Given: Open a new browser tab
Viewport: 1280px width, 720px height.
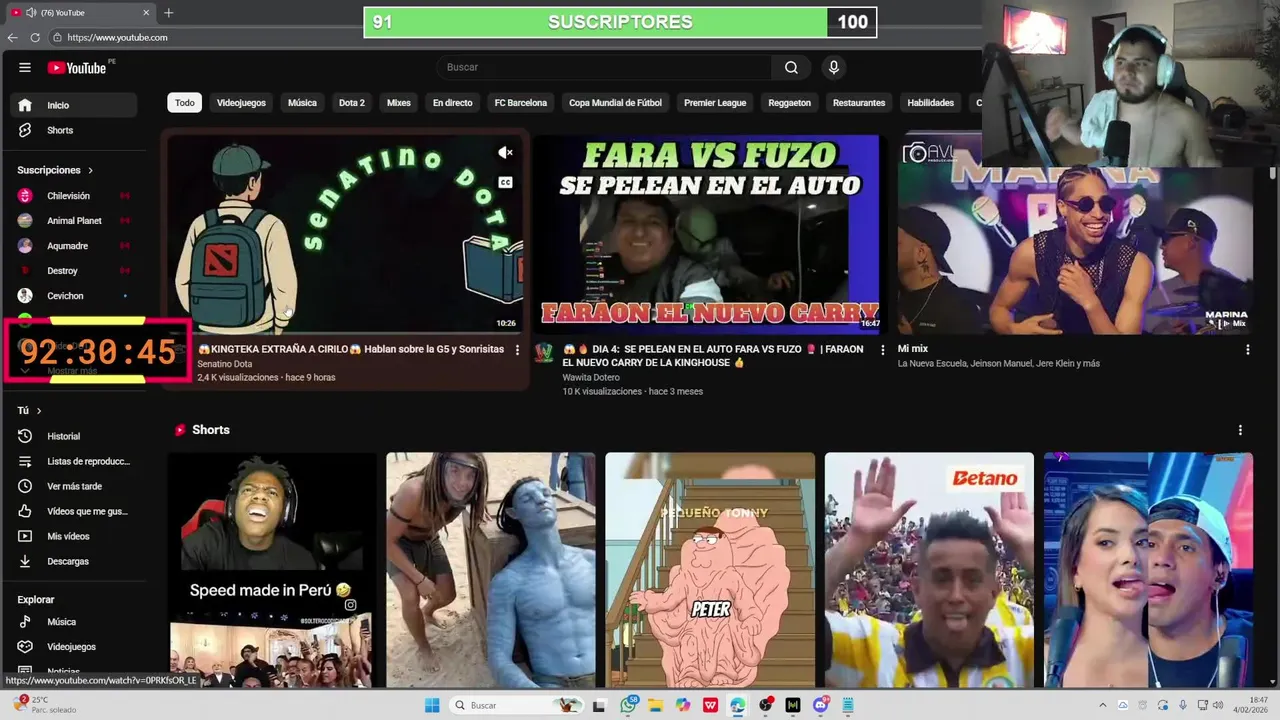Looking at the screenshot, I should (168, 13).
